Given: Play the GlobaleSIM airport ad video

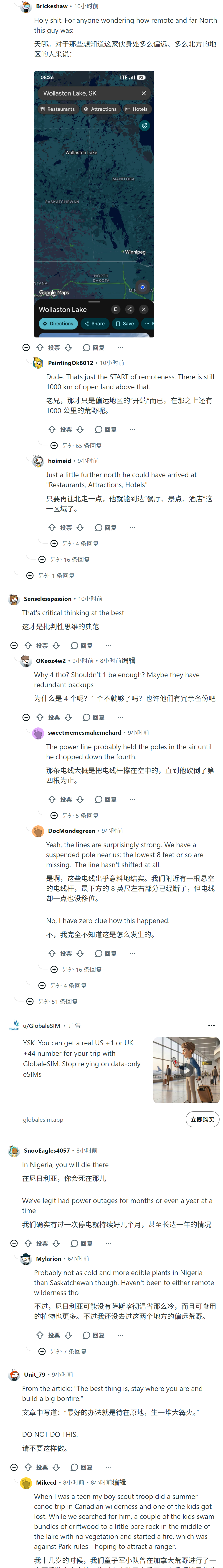Looking at the screenshot, I should click(x=186, y=1070).
